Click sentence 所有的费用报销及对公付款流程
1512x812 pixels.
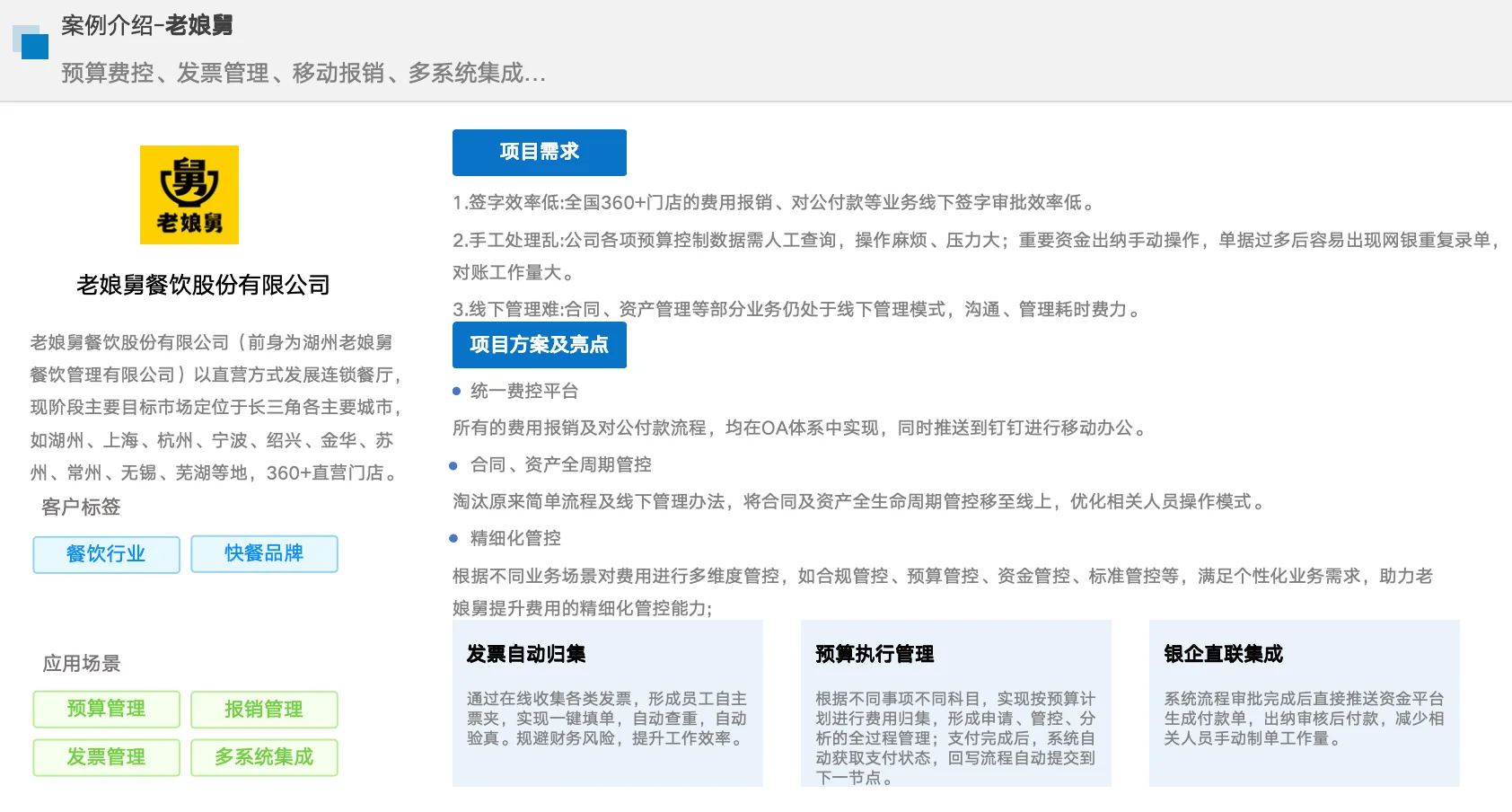point(801,428)
